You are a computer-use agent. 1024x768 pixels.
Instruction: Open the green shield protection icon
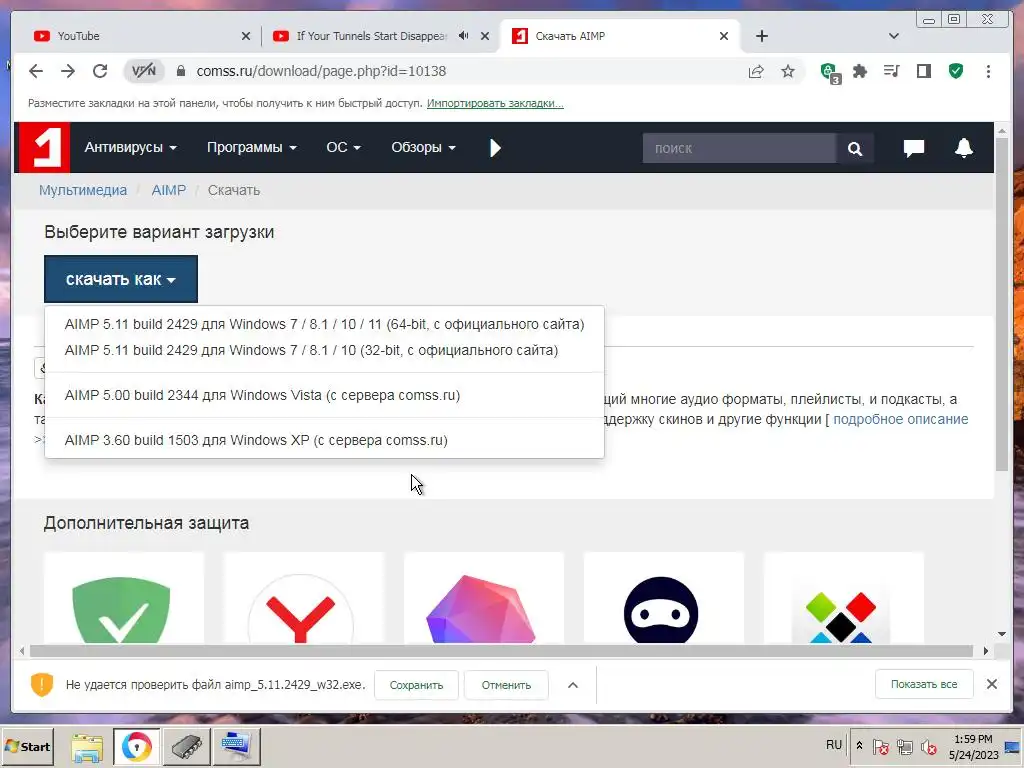(956, 71)
